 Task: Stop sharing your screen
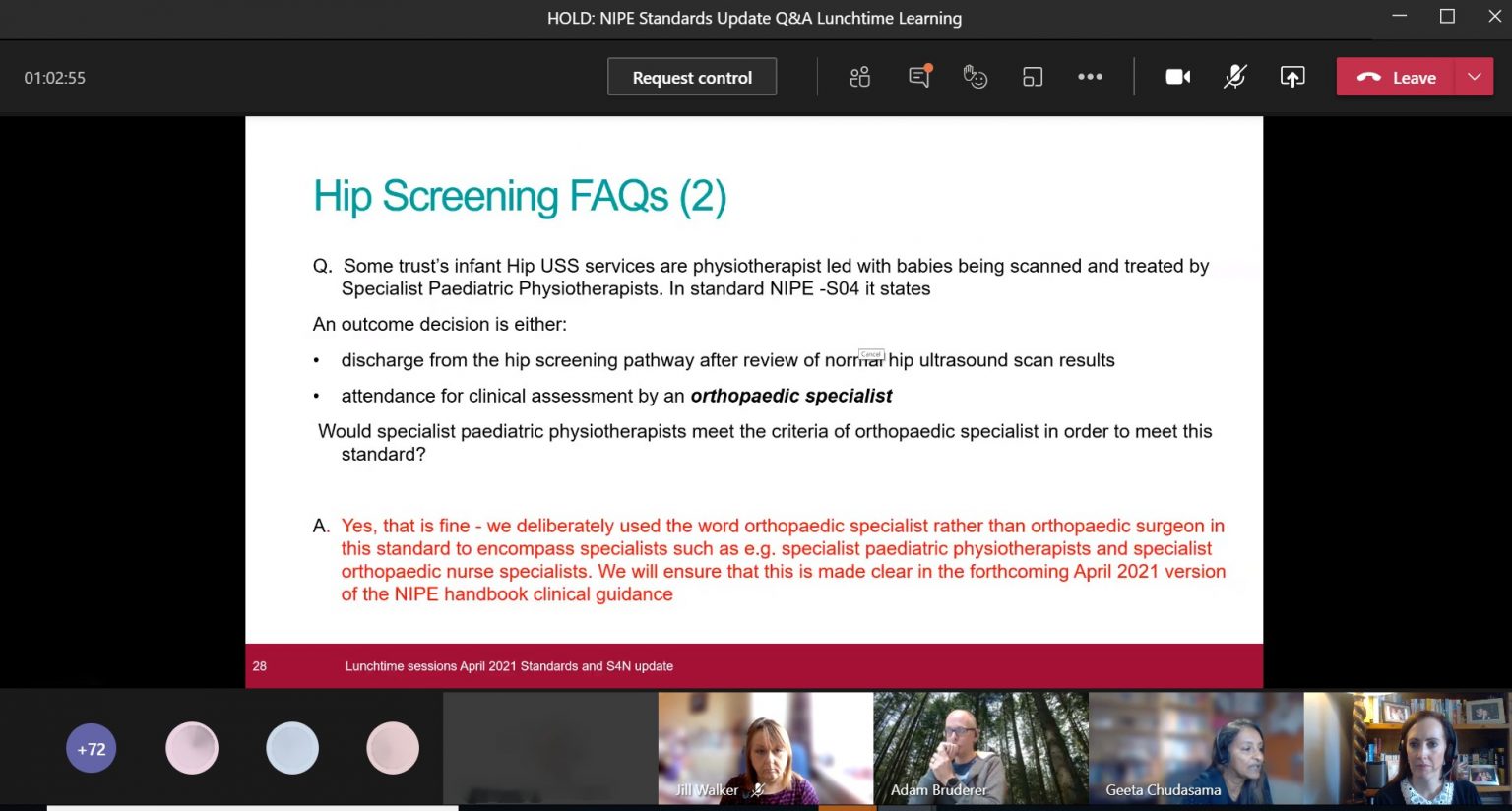pyautogui.click(x=1292, y=77)
